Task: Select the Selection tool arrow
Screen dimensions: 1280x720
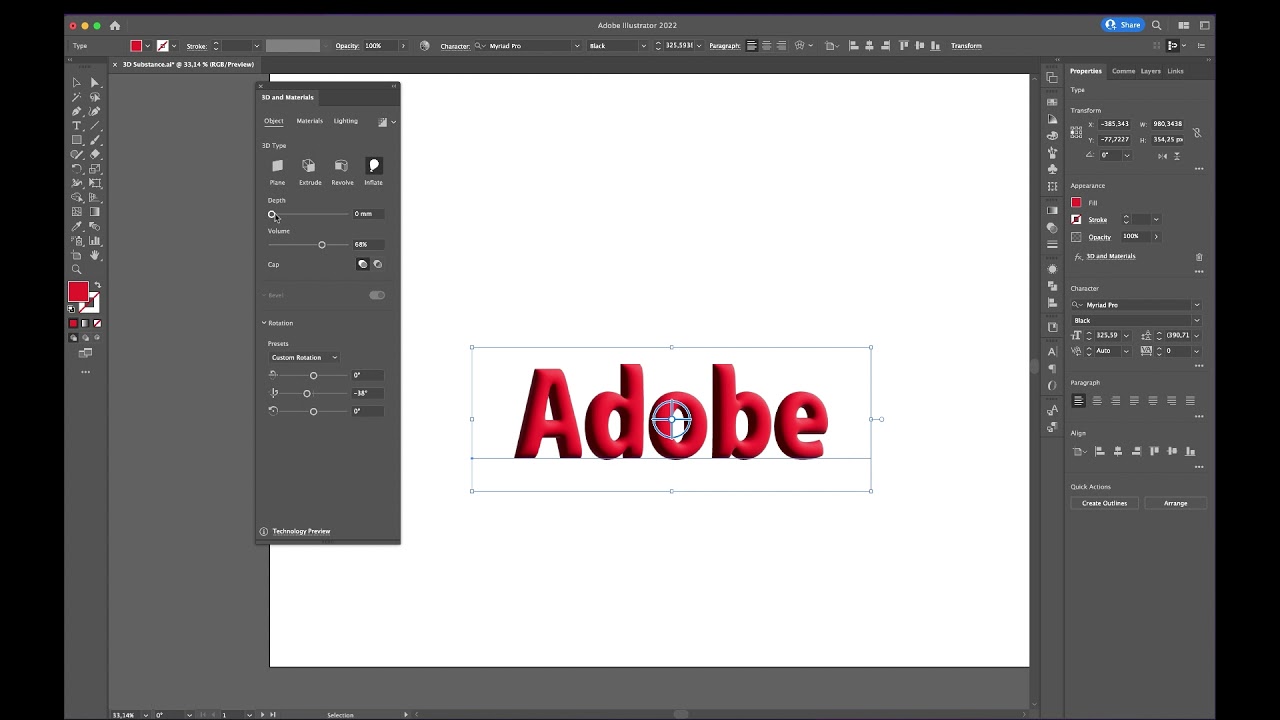Action: coord(76,83)
